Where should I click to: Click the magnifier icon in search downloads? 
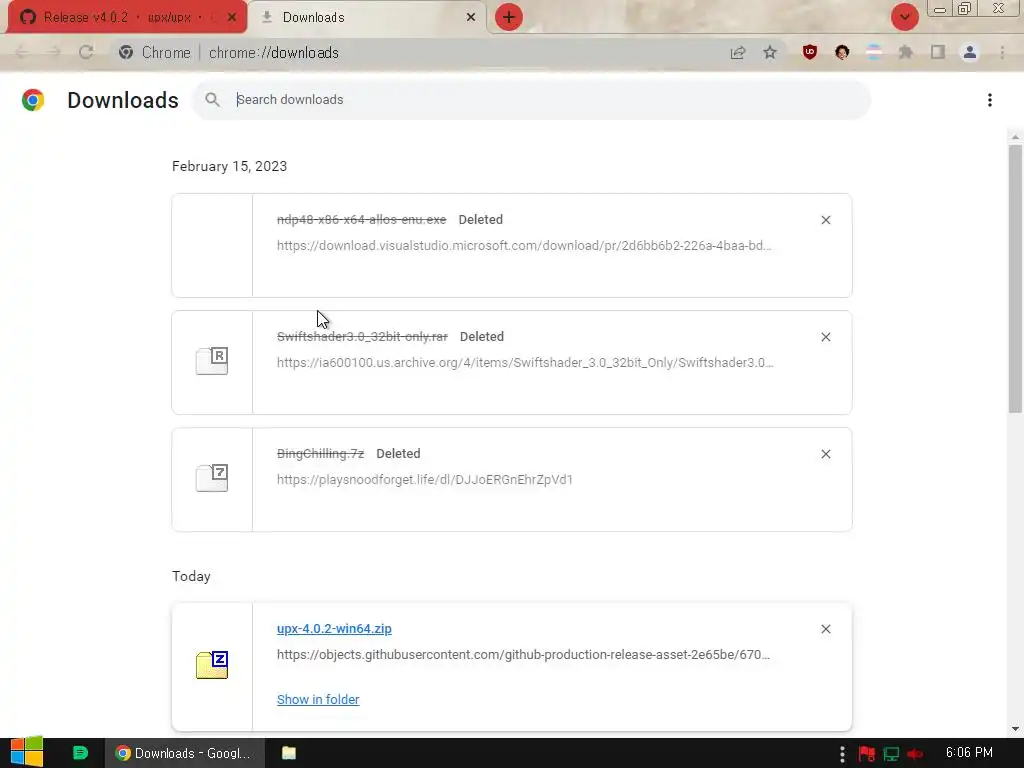[x=212, y=100]
